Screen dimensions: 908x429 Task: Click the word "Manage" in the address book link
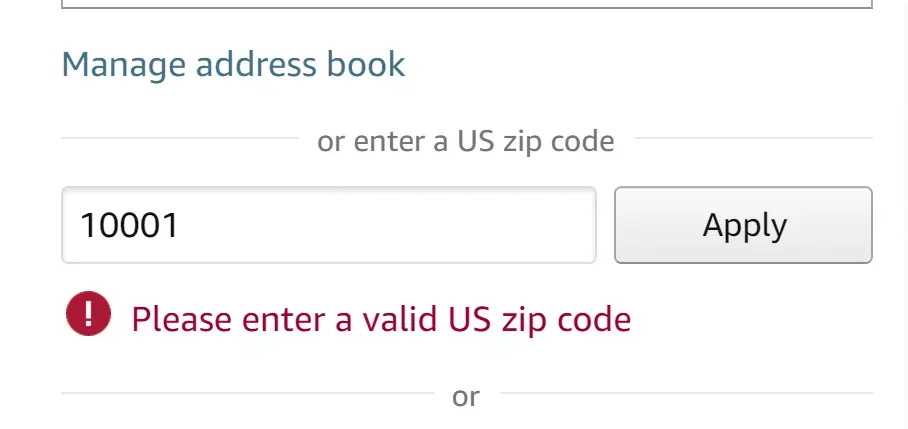point(123,65)
